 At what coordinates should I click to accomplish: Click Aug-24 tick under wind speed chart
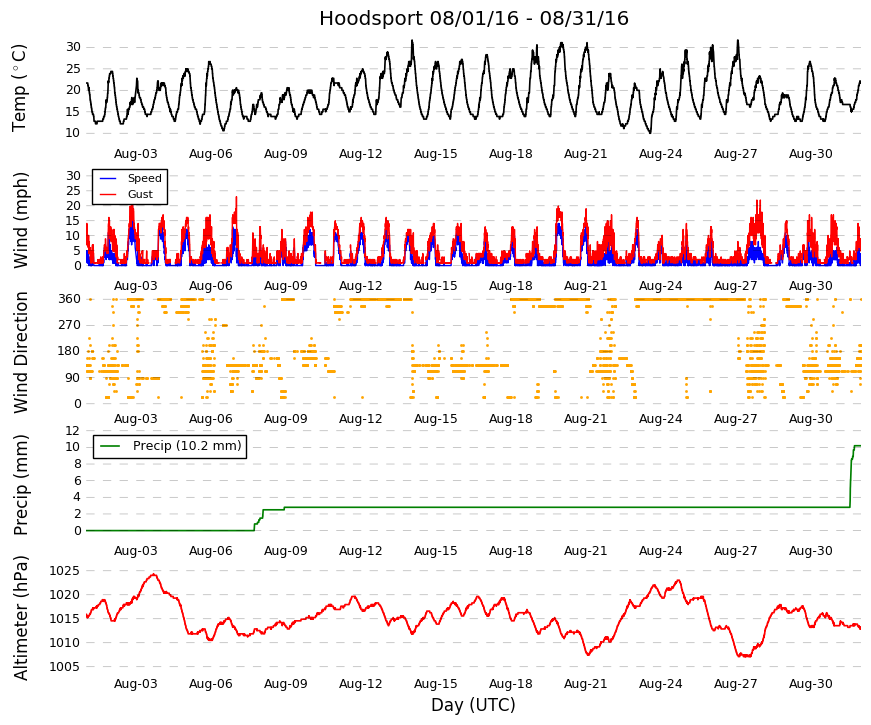(660, 286)
